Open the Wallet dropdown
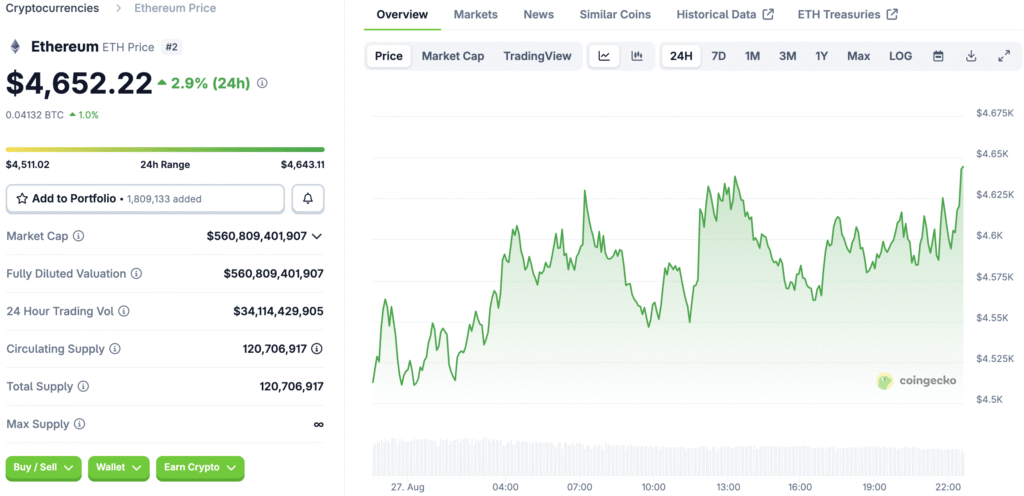The height and width of the screenshot is (496, 1024). (x=119, y=467)
